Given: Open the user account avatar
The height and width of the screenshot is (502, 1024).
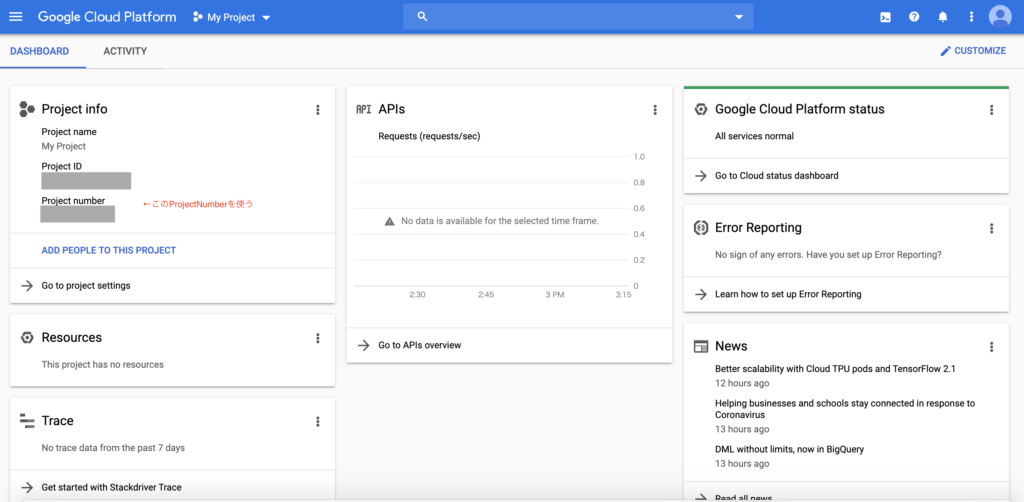Looking at the screenshot, I should (x=1000, y=17).
